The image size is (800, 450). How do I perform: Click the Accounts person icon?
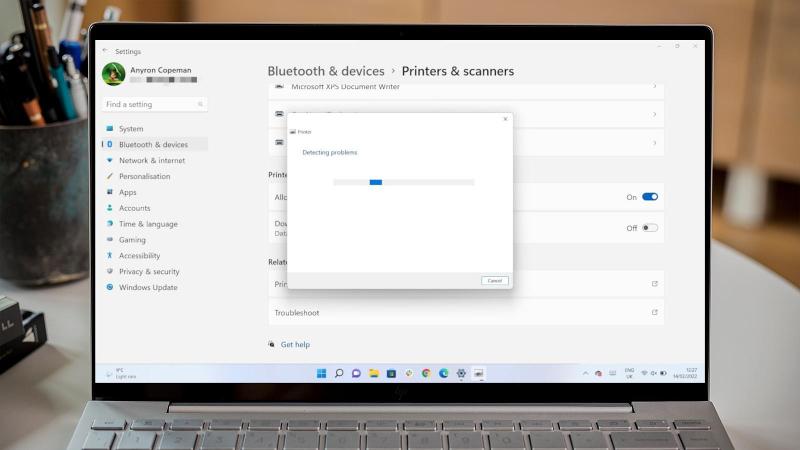click(x=110, y=208)
